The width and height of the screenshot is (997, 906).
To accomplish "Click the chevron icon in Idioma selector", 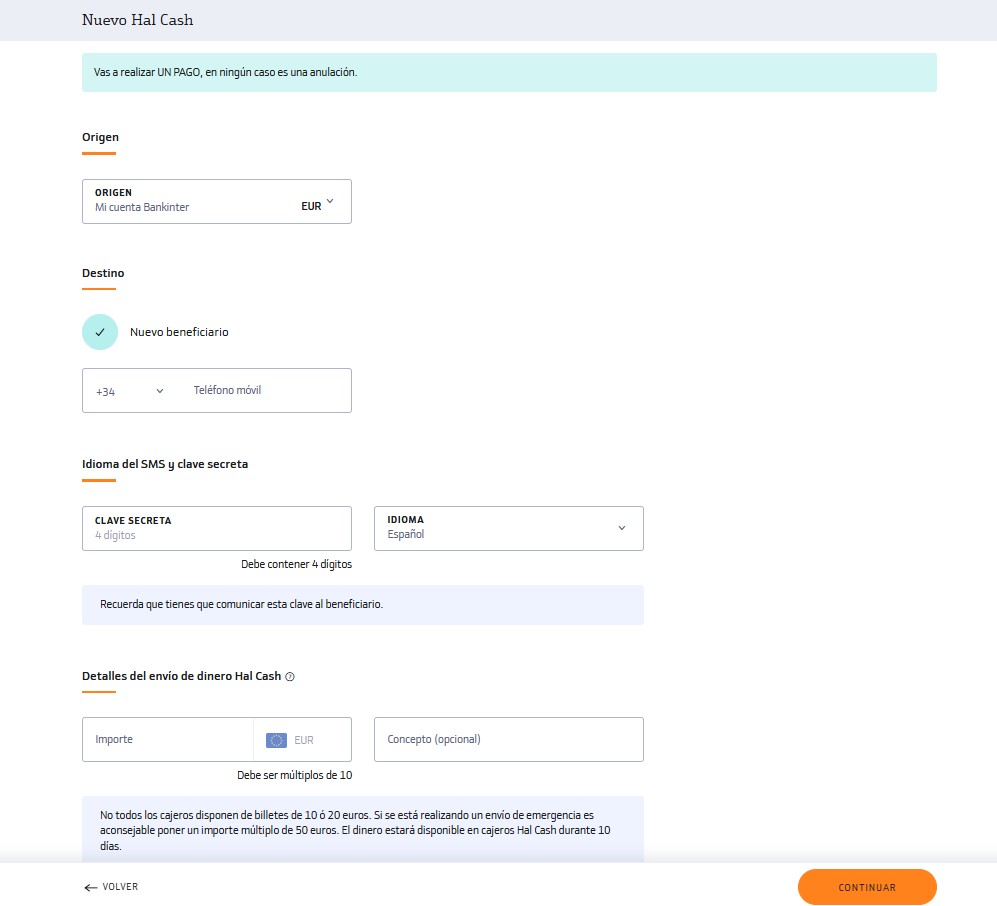I will pos(622,528).
